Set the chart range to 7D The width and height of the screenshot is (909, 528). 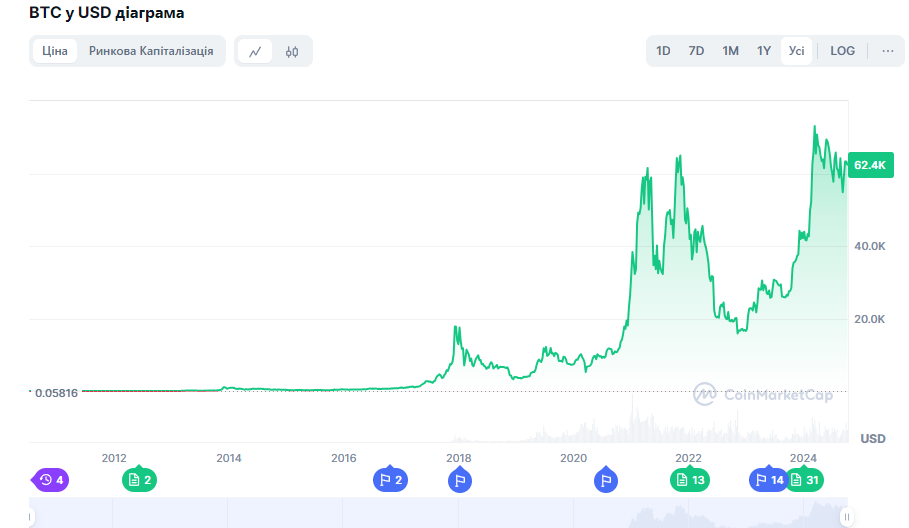pyautogui.click(x=696, y=51)
